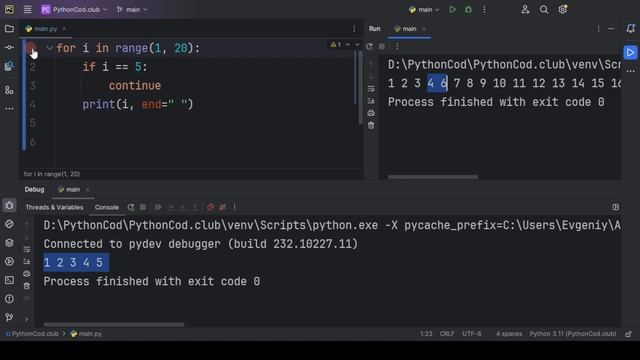Screen dimensions: 640x360
Task: Open View Breakpoints dialog
Action: click(x=210, y=207)
